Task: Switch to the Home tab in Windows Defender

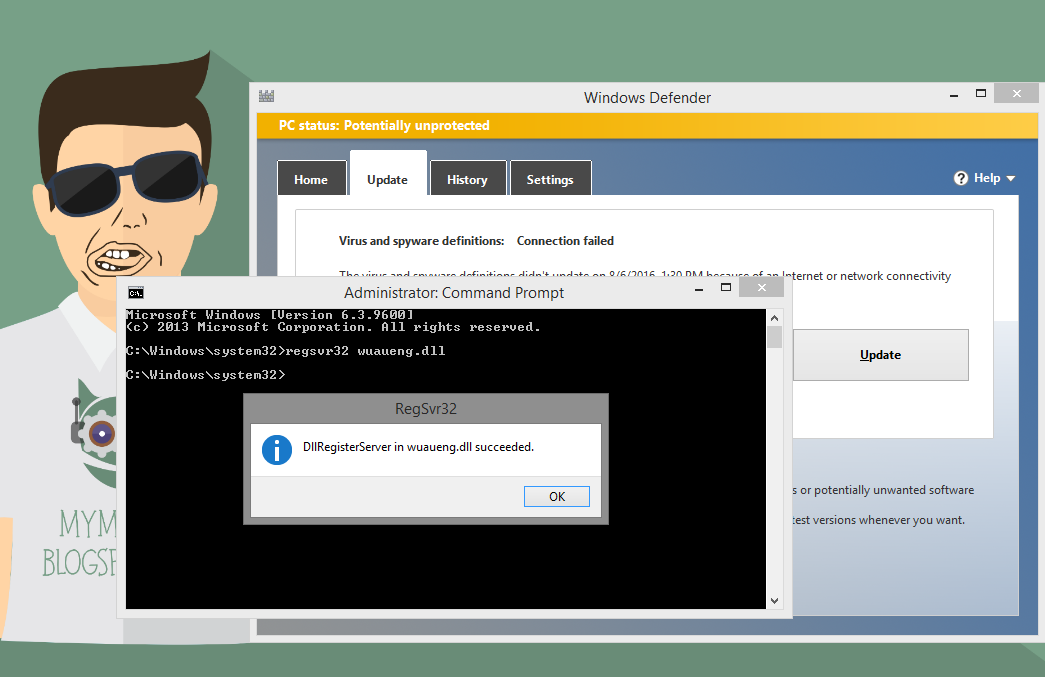Action: pyautogui.click(x=311, y=178)
